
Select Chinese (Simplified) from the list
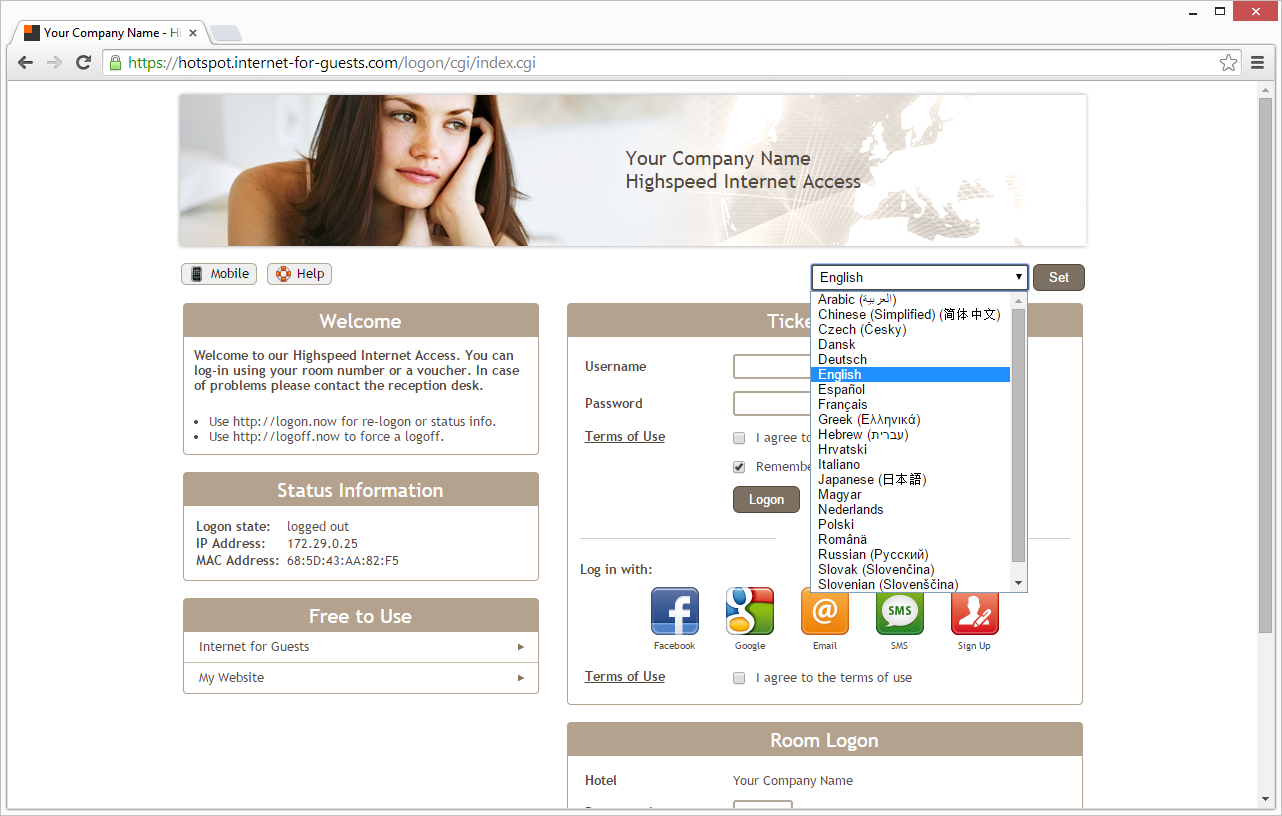click(910, 315)
